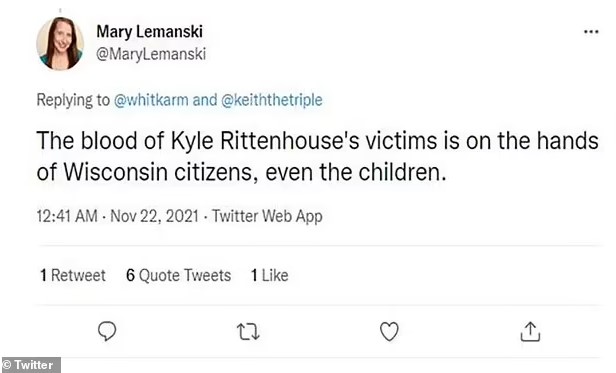Image resolution: width=616 pixels, height=373 pixels.
Task: Click the reply speech bubble icon
Action: pyautogui.click(x=107, y=331)
